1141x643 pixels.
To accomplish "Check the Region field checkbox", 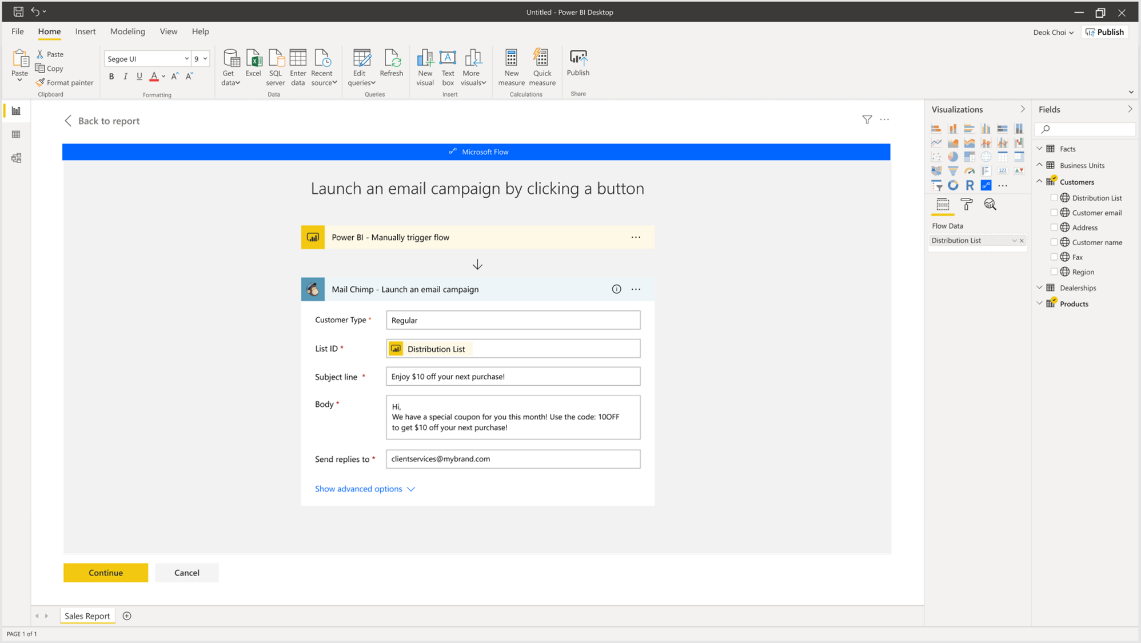I will pos(1053,272).
